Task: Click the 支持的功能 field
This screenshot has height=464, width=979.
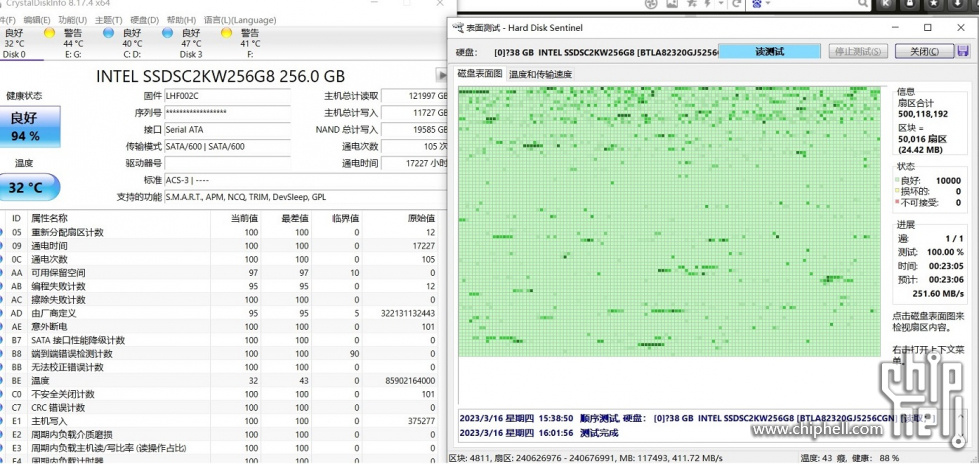Action: [x=305, y=197]
